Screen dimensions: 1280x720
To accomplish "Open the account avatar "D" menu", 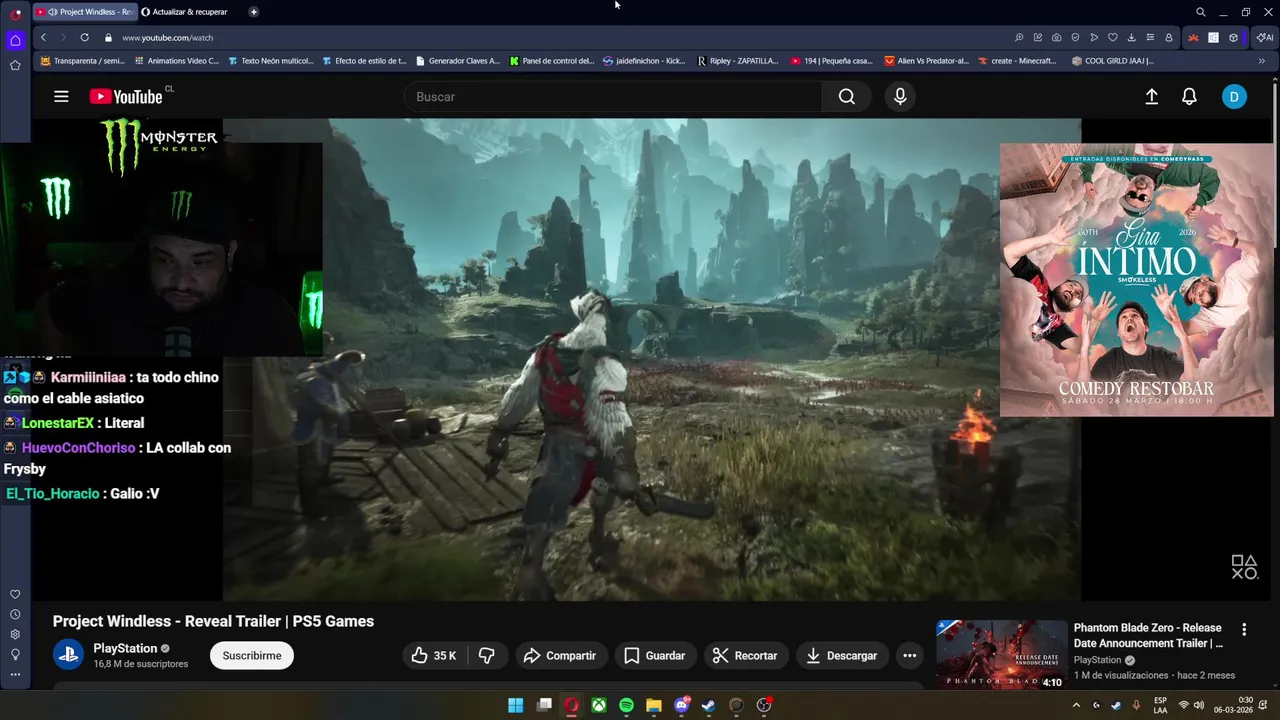I will pyautogui.click(x=1234, y=97).
